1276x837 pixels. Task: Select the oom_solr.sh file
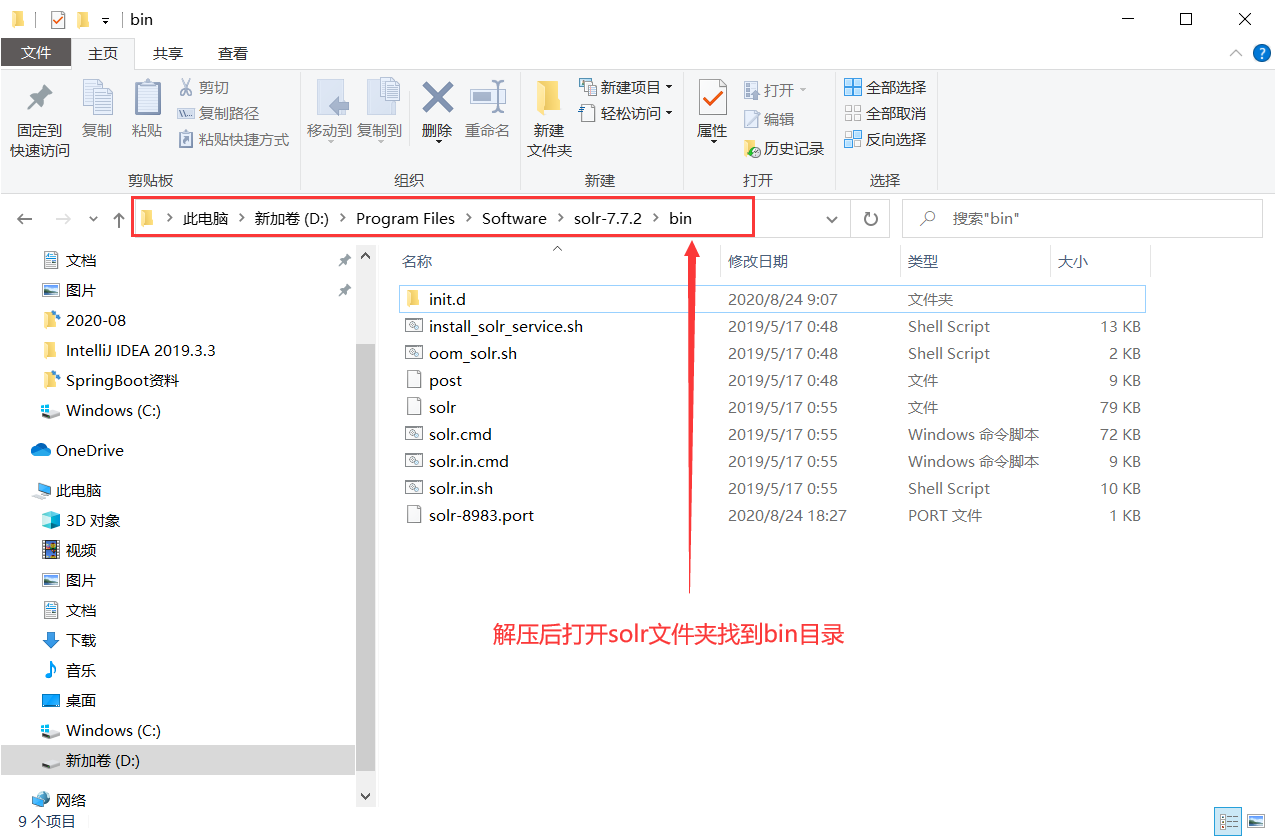point(772,353)
